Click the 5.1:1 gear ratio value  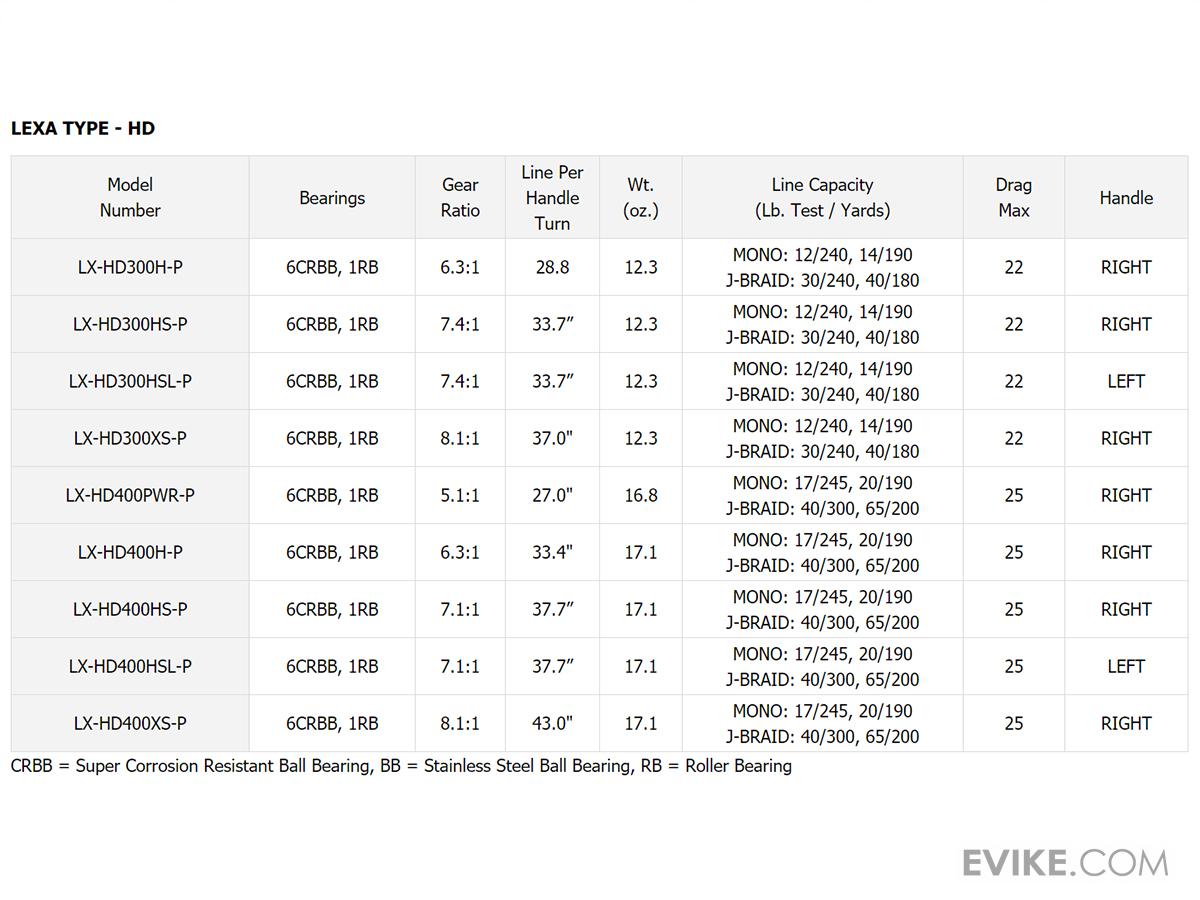pyautogui.click(x=460, y=495)
